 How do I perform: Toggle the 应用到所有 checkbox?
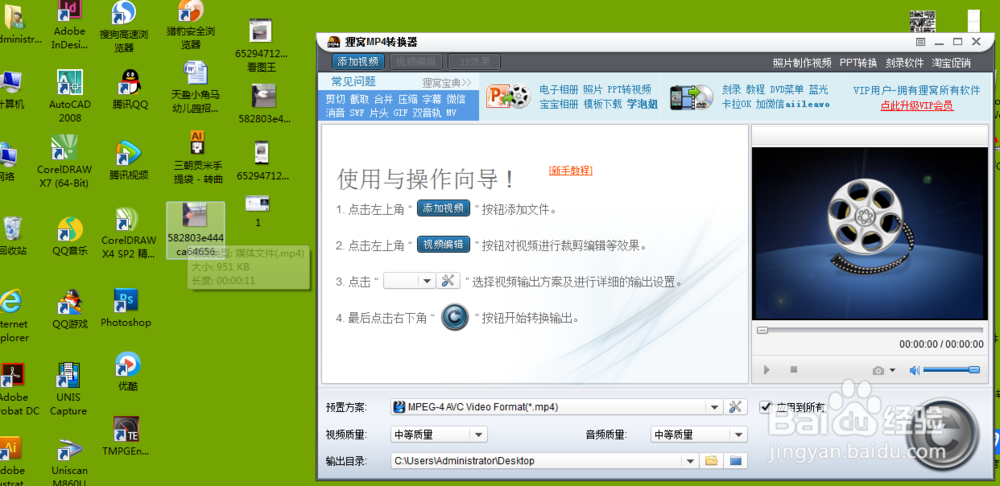(766, 406)
